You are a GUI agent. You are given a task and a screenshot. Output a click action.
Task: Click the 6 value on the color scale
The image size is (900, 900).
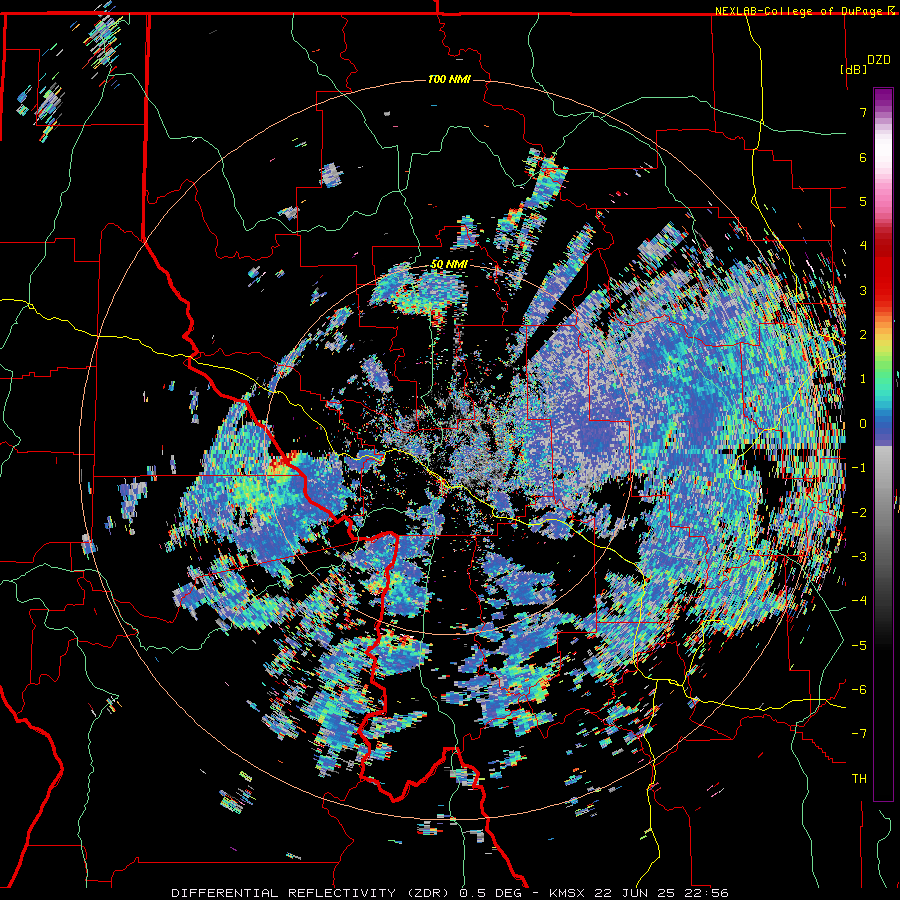click(x=863, y=157)
